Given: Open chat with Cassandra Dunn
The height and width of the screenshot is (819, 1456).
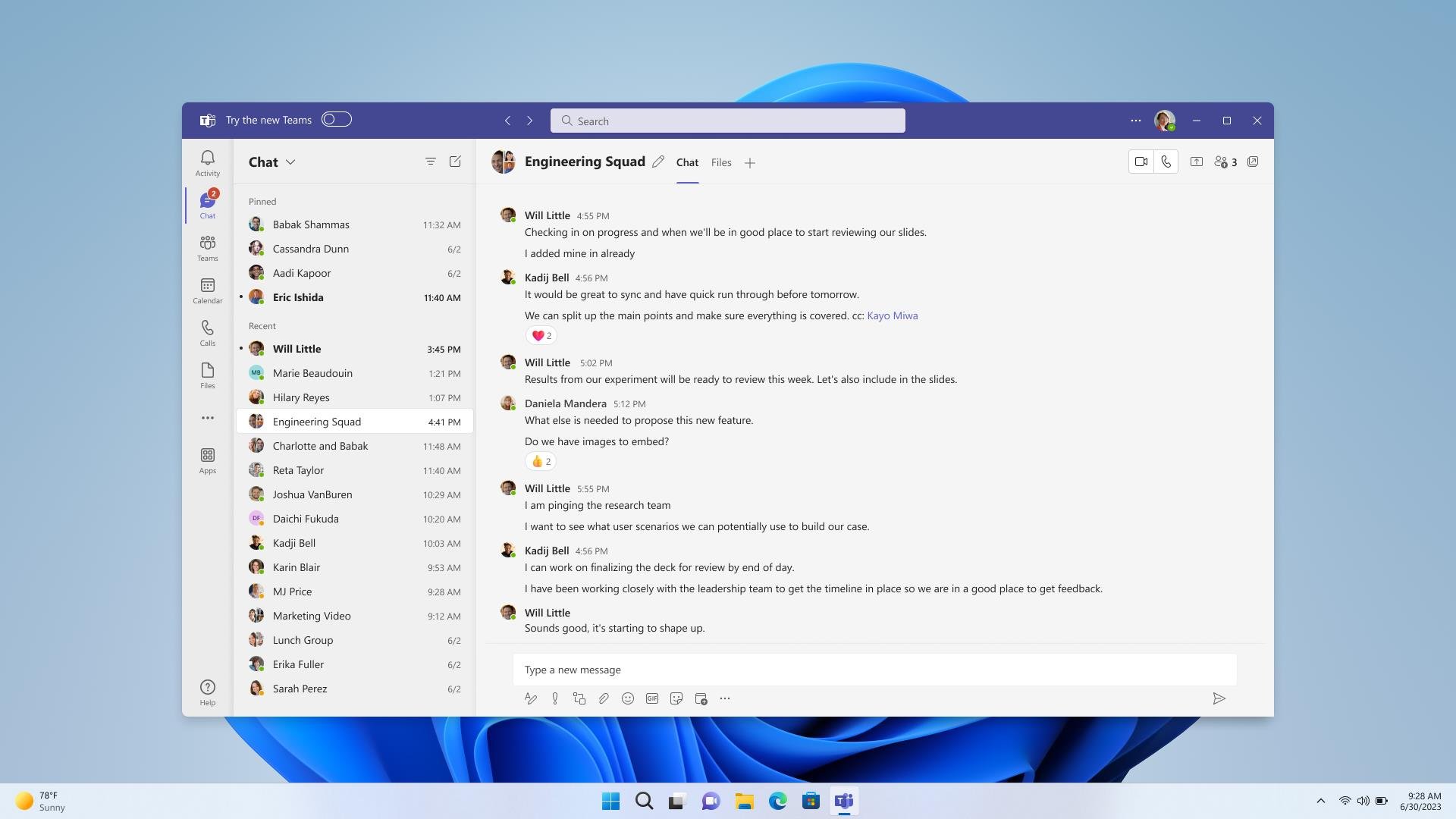Looking at the screenshot, I should 354,249.
